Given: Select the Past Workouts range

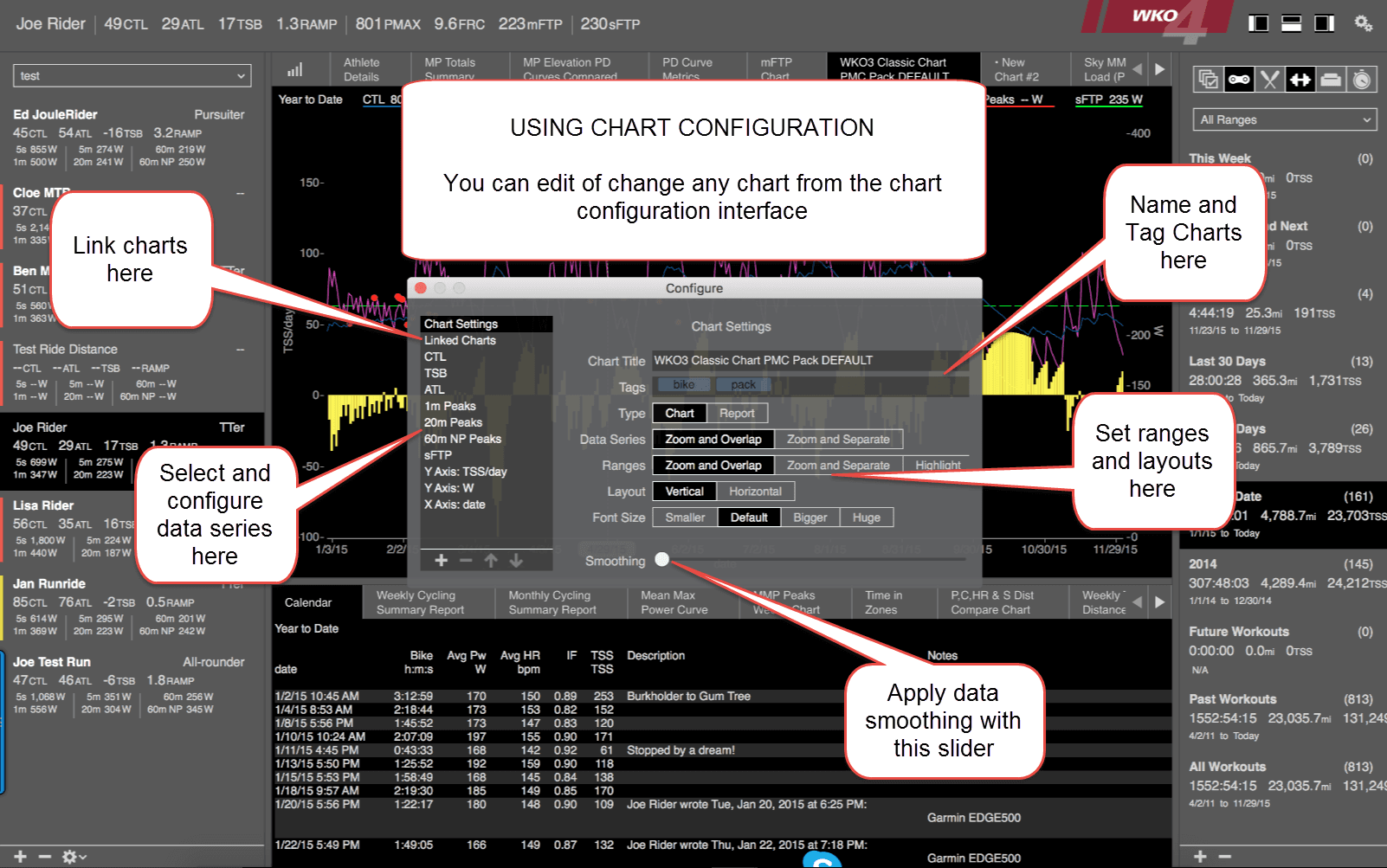Looking at the screenshot, I should [1281, 717].
